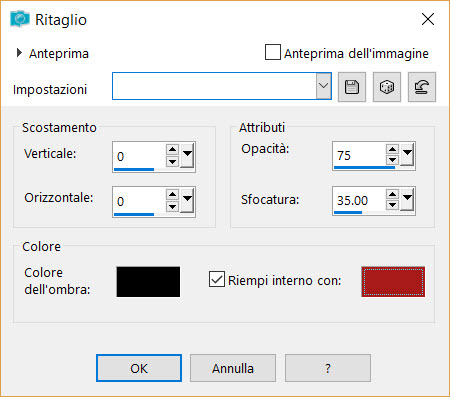Confirm the dialog with OK

point(139,368)
